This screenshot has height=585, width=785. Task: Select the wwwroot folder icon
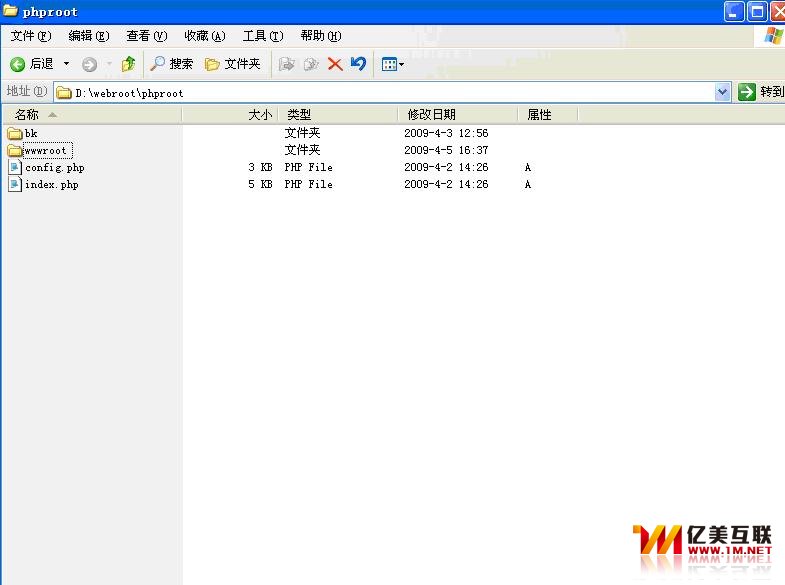15,150
